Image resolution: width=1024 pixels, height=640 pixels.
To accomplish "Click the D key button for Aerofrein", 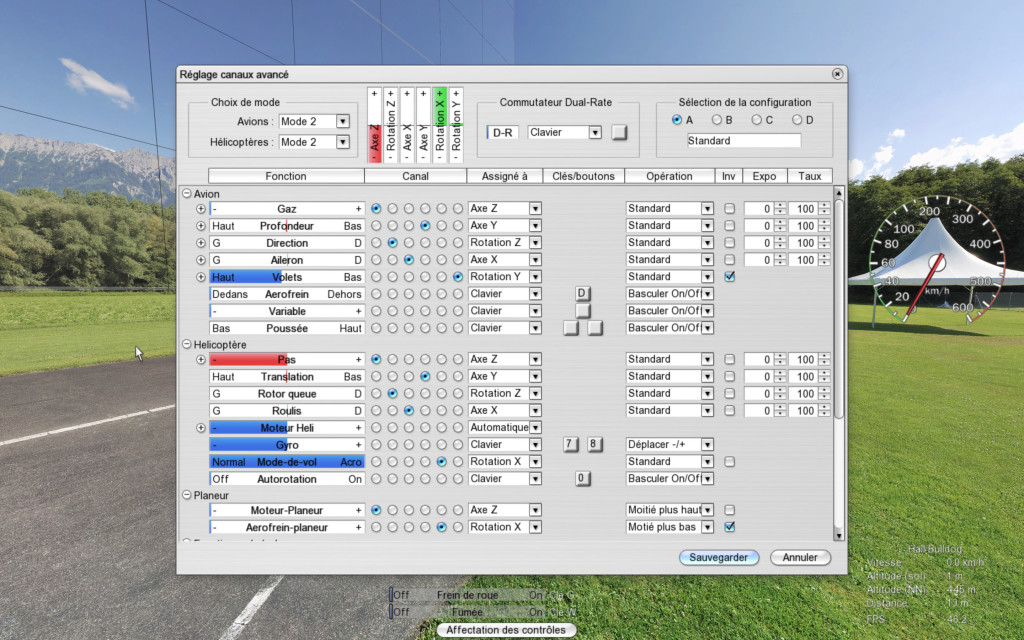I will 582,294.
